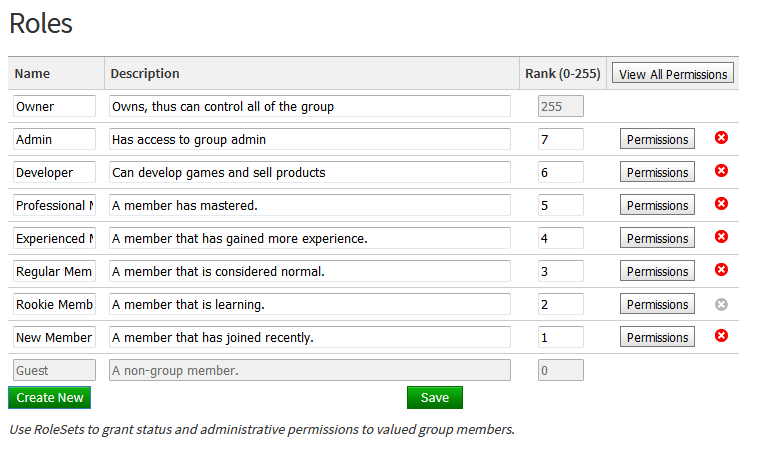
Task: Select the Experienced Member rank field
Action: (x=560, y=238)
